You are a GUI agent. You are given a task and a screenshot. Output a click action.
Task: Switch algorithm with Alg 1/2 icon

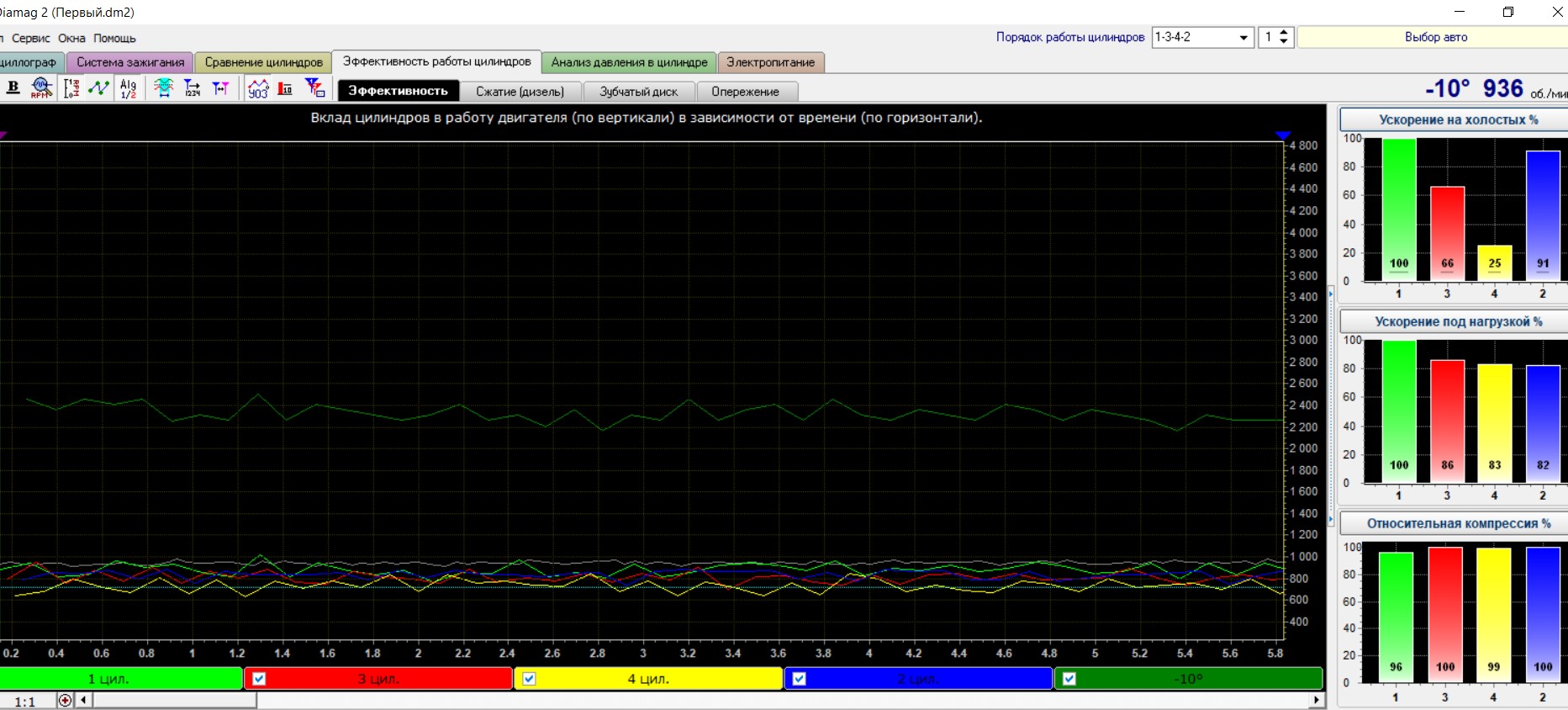128,88
